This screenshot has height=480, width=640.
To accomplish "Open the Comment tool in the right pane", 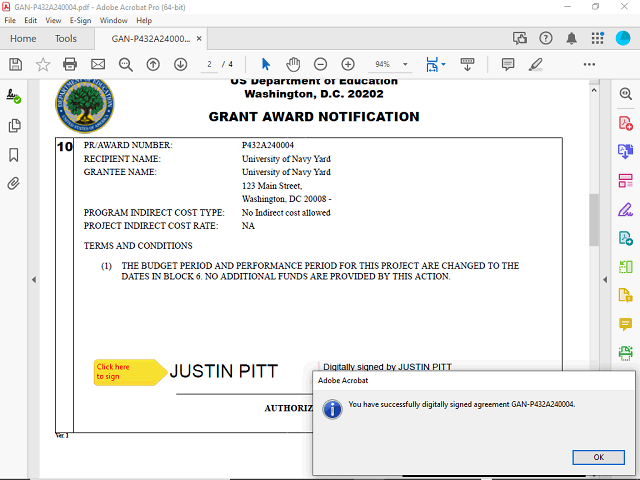I will coord(626,324).
